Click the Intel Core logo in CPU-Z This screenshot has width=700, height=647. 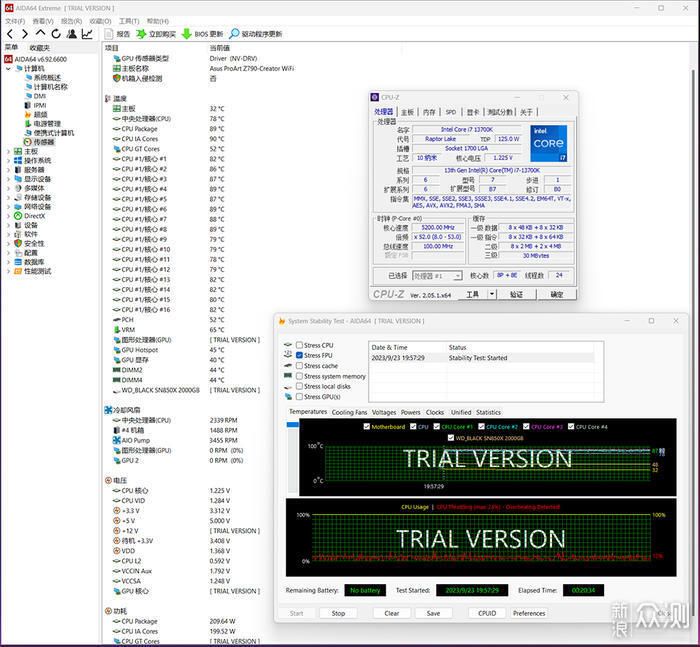tap(549, 143)
